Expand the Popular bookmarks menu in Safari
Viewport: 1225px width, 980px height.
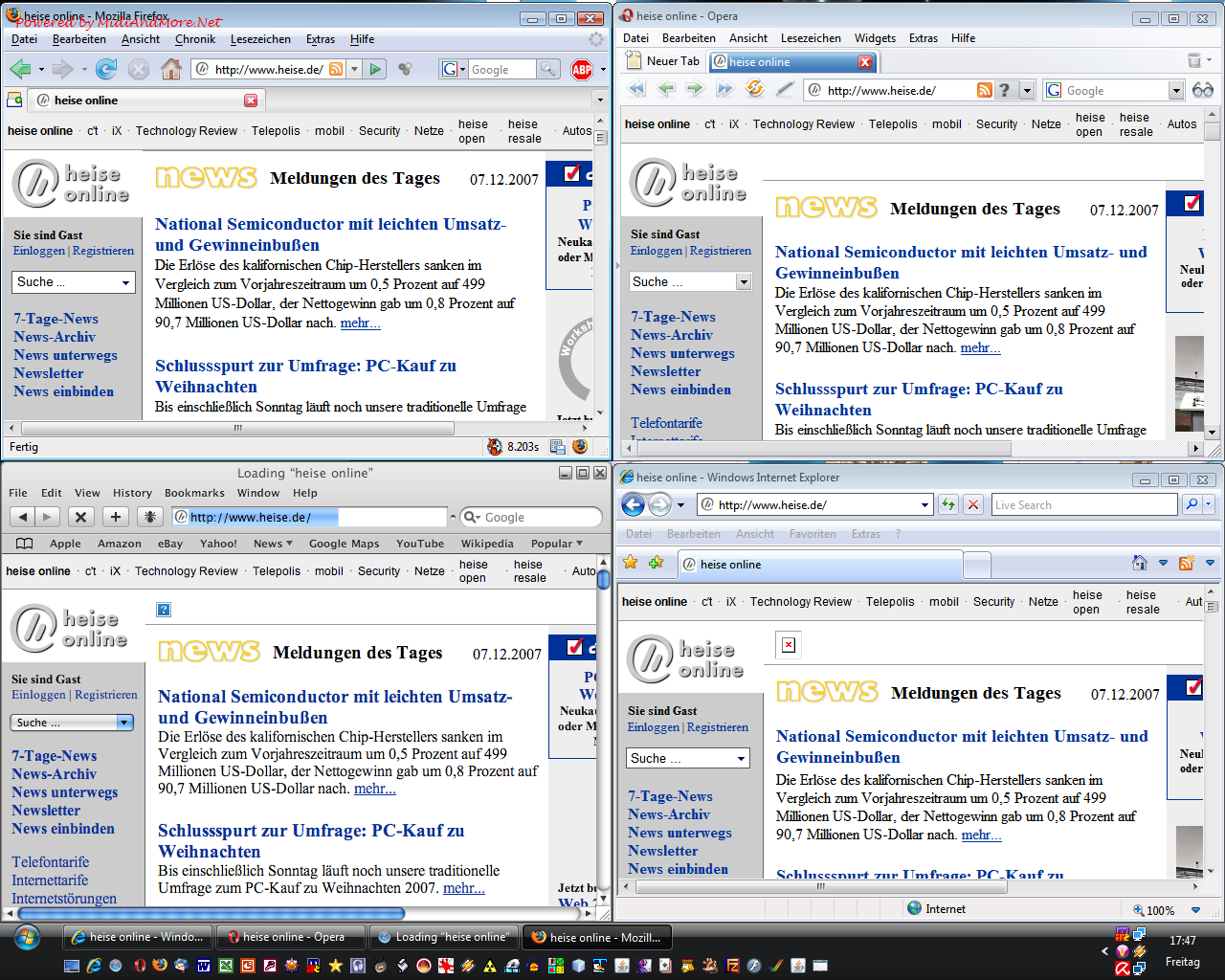click(x=557, y=544)
